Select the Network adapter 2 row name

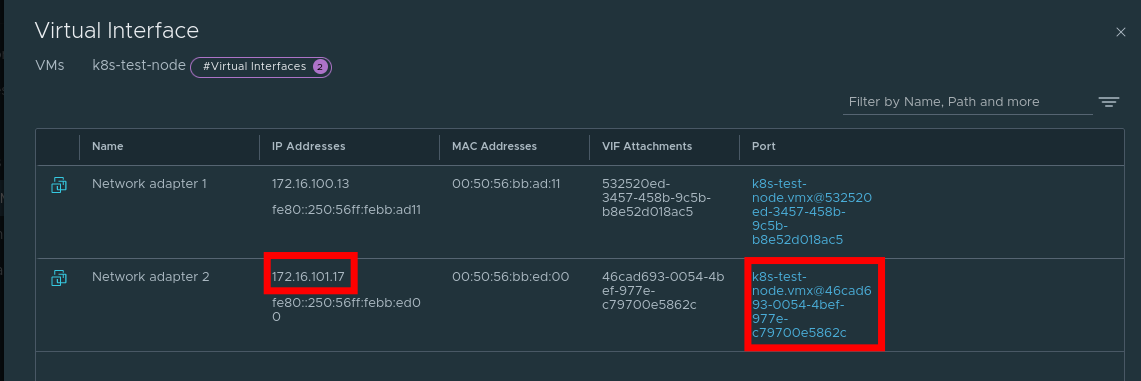(151, 277)
